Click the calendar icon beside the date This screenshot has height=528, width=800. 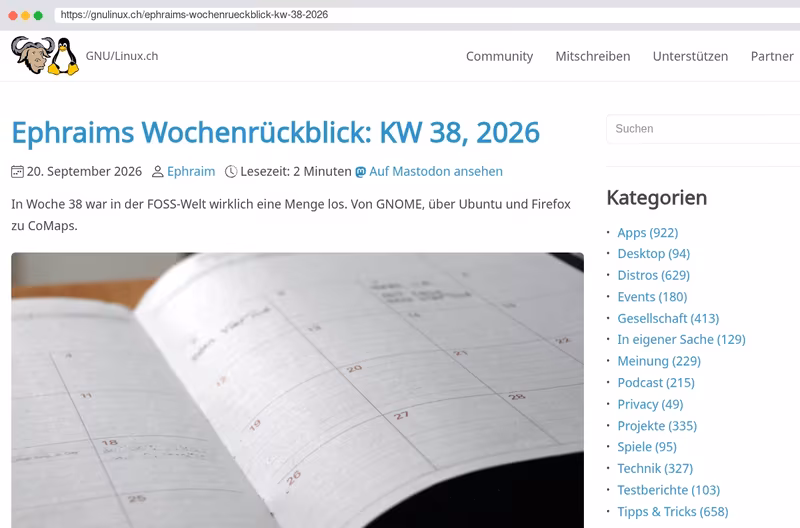coord(17,171)
